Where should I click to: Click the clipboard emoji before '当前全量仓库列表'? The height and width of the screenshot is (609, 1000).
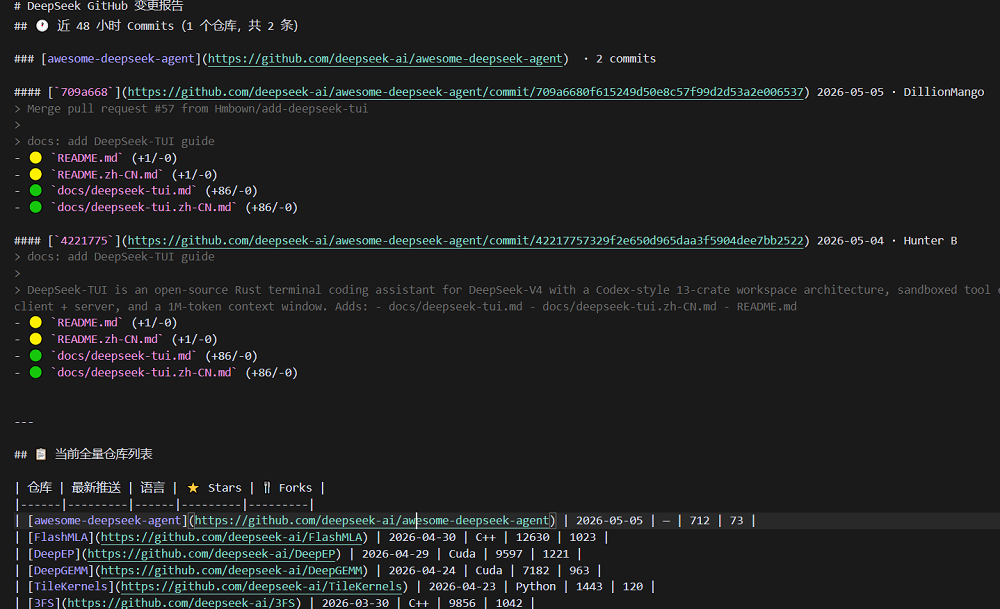[41, 454]
